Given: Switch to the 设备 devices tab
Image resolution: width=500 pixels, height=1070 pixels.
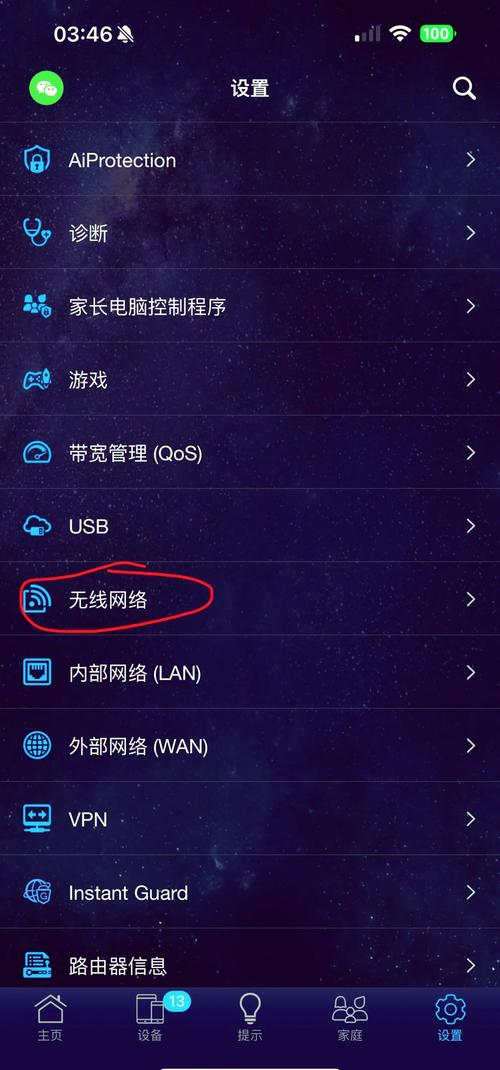Looking at the screenshot, I should click(x=151, y=1018).
